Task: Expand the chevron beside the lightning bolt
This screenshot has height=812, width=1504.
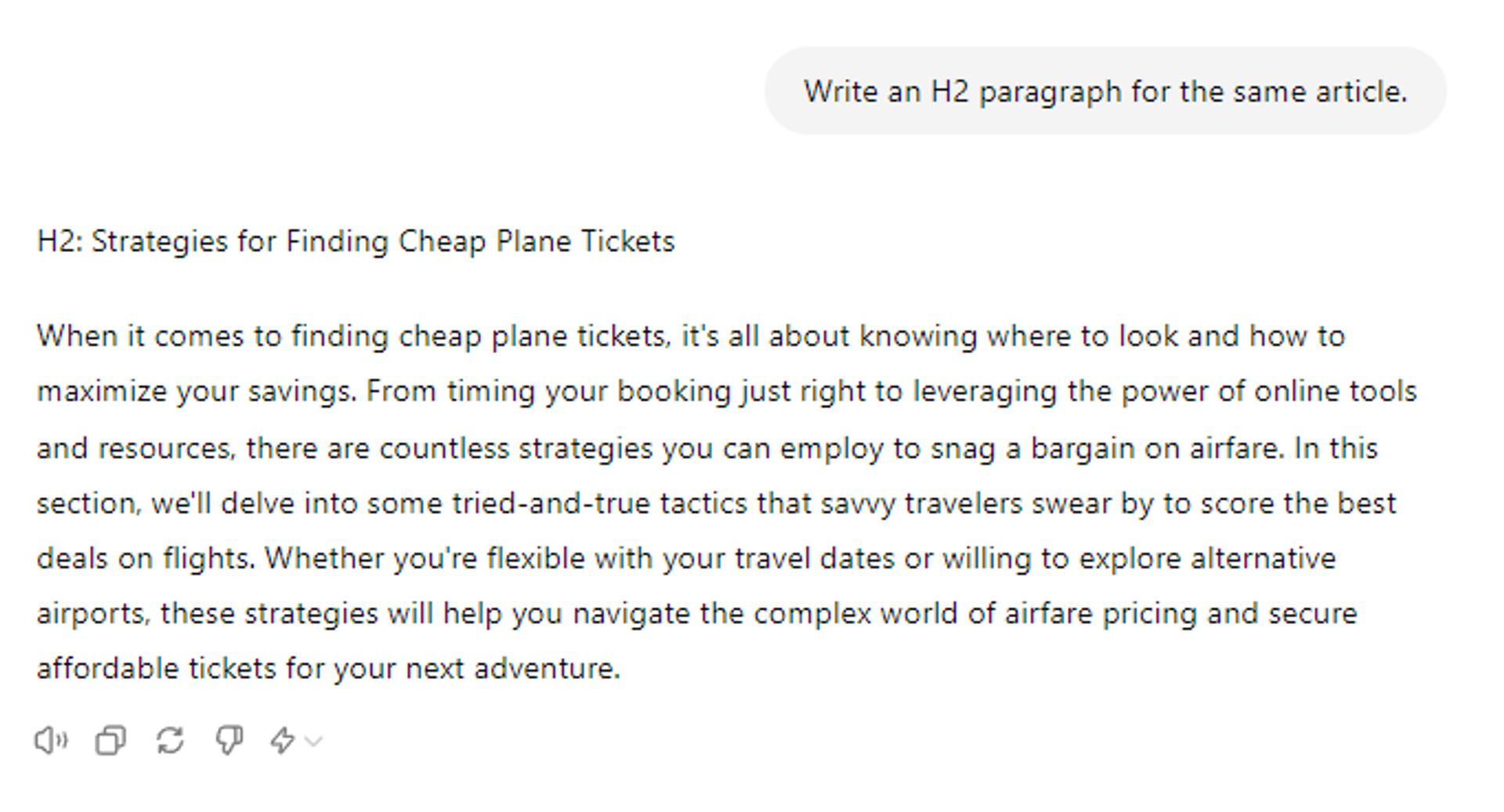Action: [313, 741]
